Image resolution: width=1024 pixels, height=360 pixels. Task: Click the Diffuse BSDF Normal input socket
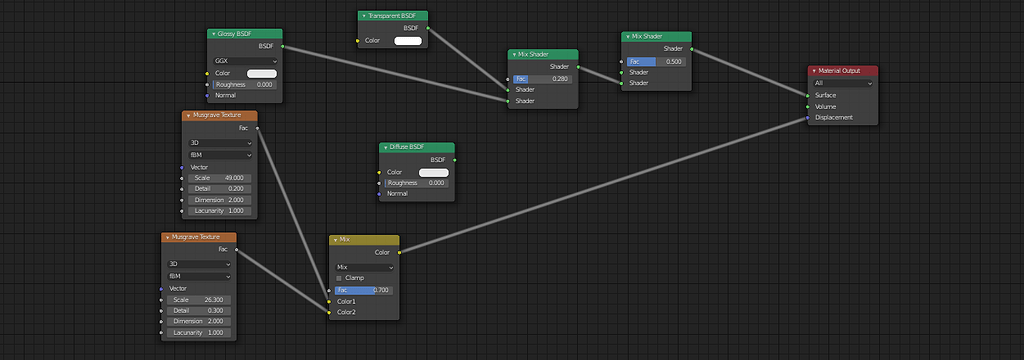(379, 194)
